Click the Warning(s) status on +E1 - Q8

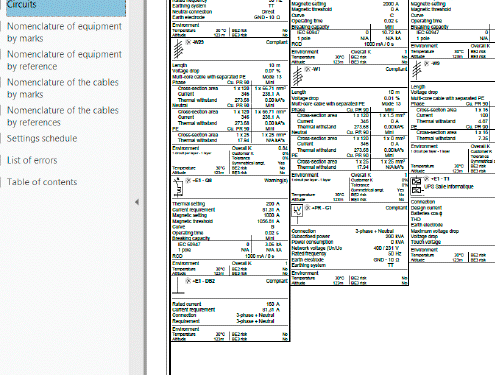[276, 180]
